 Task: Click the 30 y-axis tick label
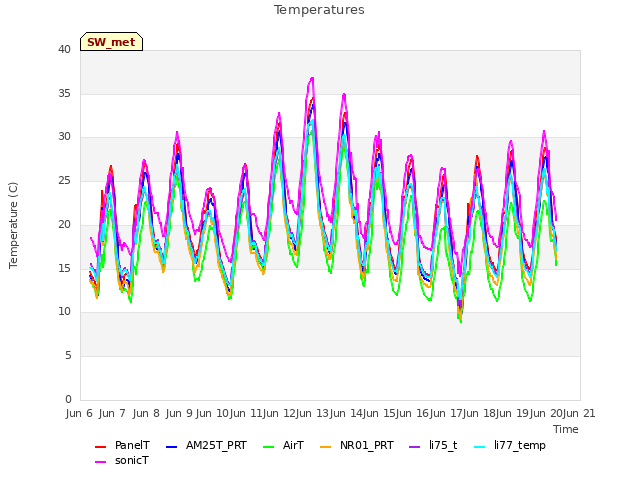(64, 137)
